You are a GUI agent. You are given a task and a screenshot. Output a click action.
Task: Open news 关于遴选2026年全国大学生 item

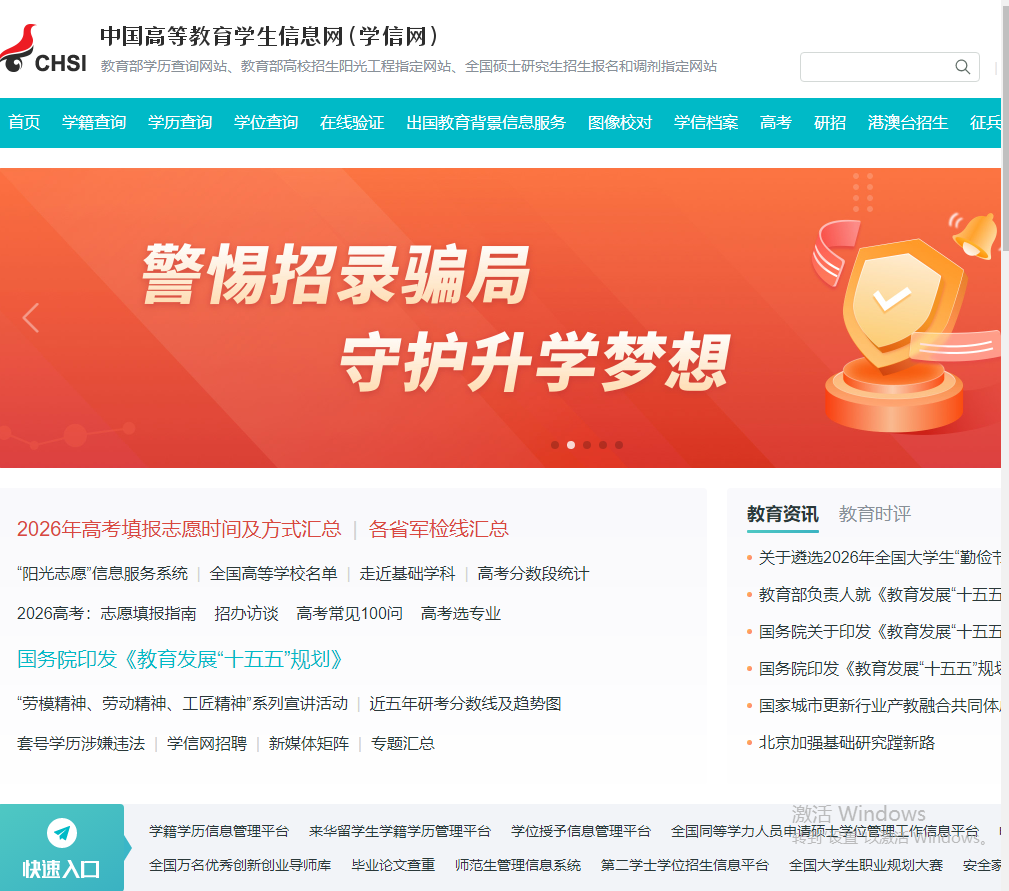[x=879, y=557]
